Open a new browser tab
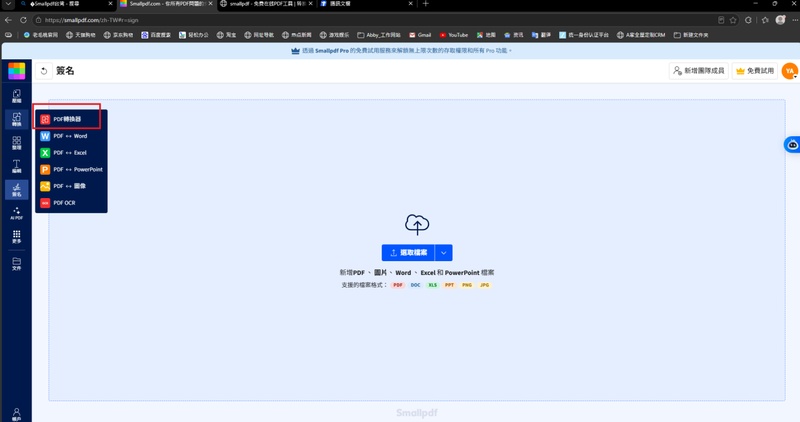Screen dimensions: 800x422 coord(426,4)
